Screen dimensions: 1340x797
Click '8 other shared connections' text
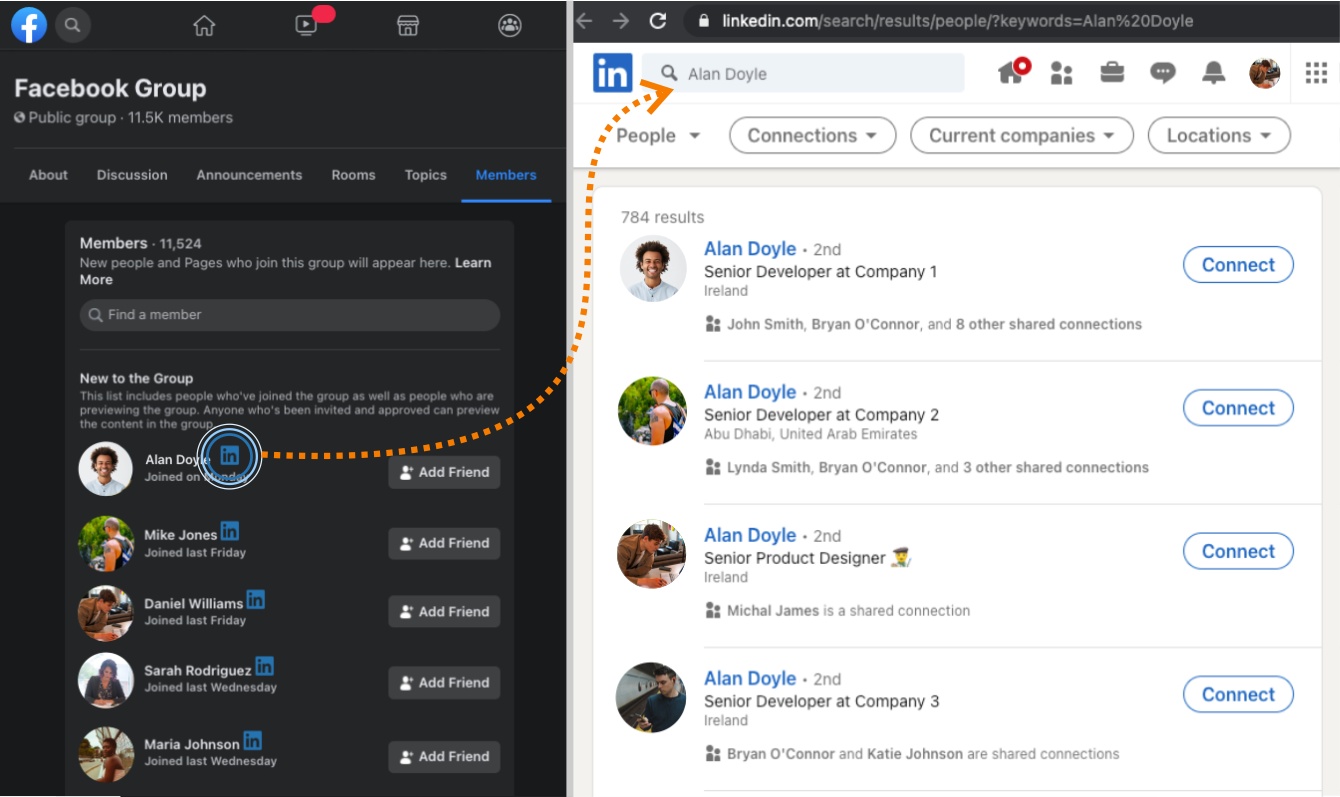coord(1049,324)
